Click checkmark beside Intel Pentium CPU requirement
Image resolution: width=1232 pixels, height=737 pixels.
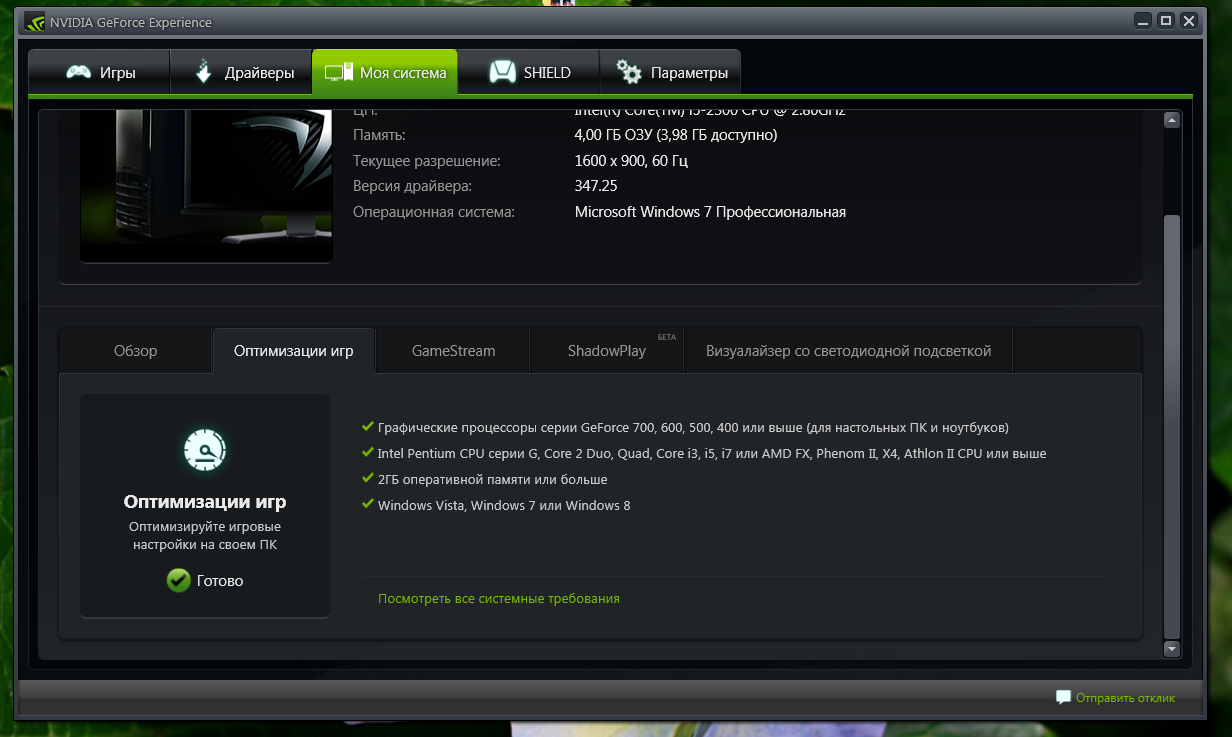pos(368,452)
